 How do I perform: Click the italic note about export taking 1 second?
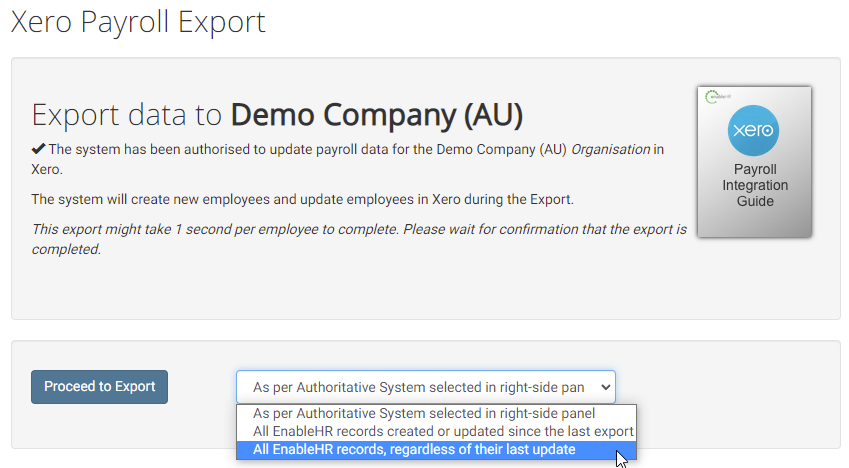pos(358,239)
